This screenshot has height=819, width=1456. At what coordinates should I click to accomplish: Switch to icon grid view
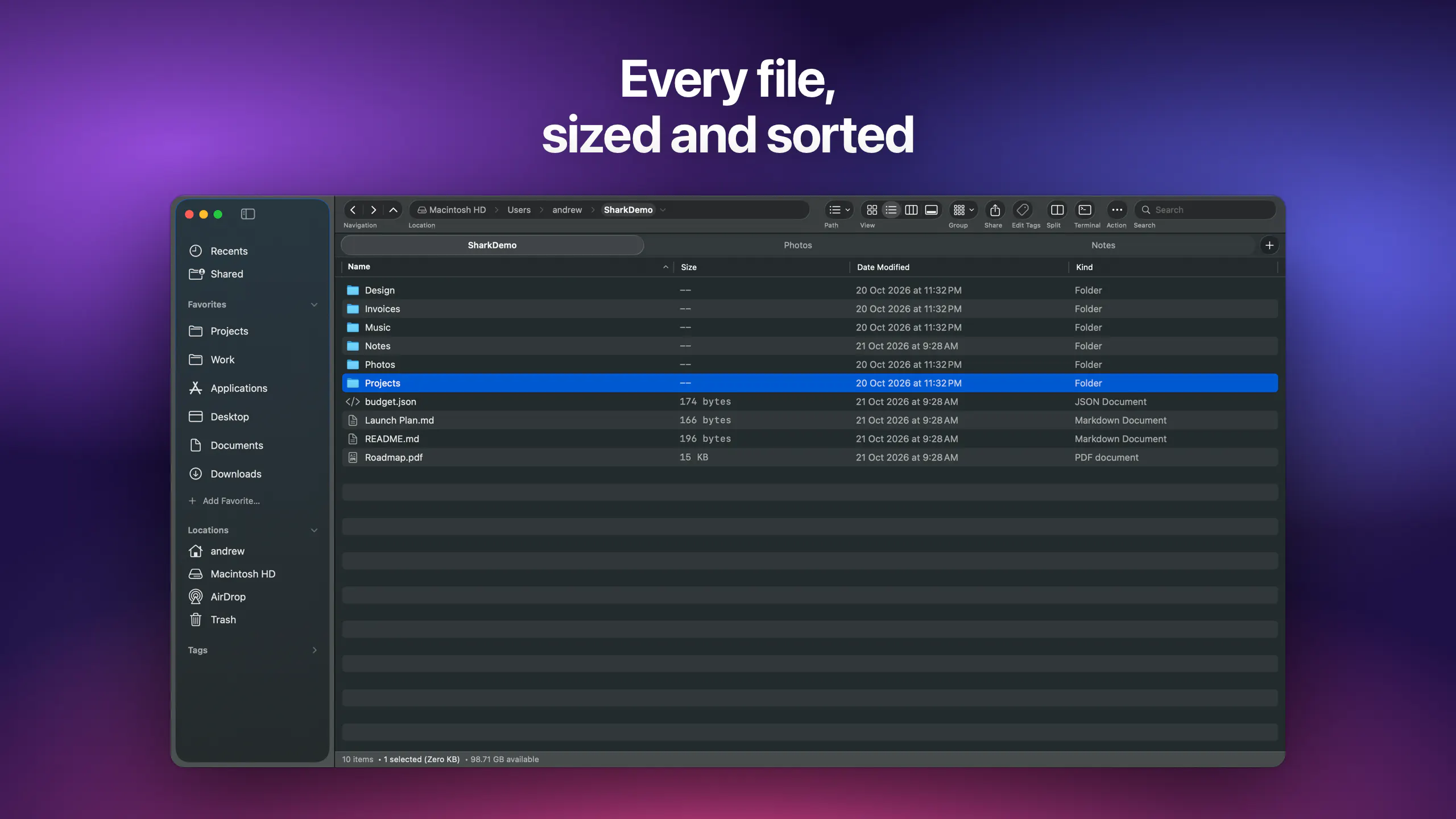coord(871,210)
